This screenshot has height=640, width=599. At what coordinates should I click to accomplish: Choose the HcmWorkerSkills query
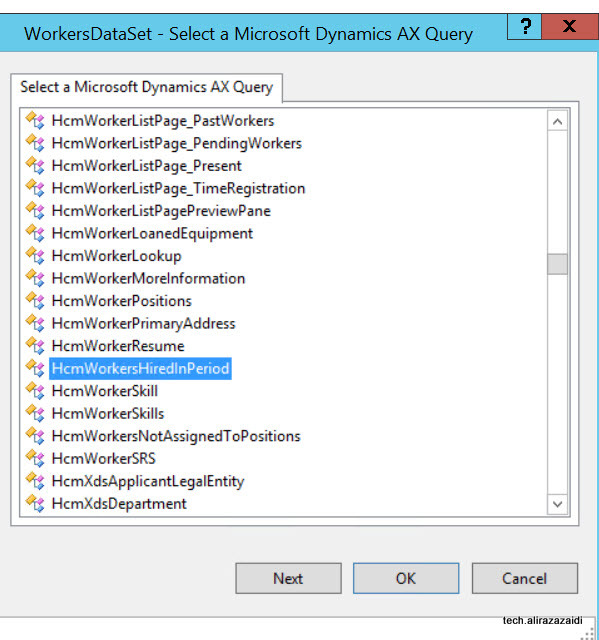pos(108,413)
